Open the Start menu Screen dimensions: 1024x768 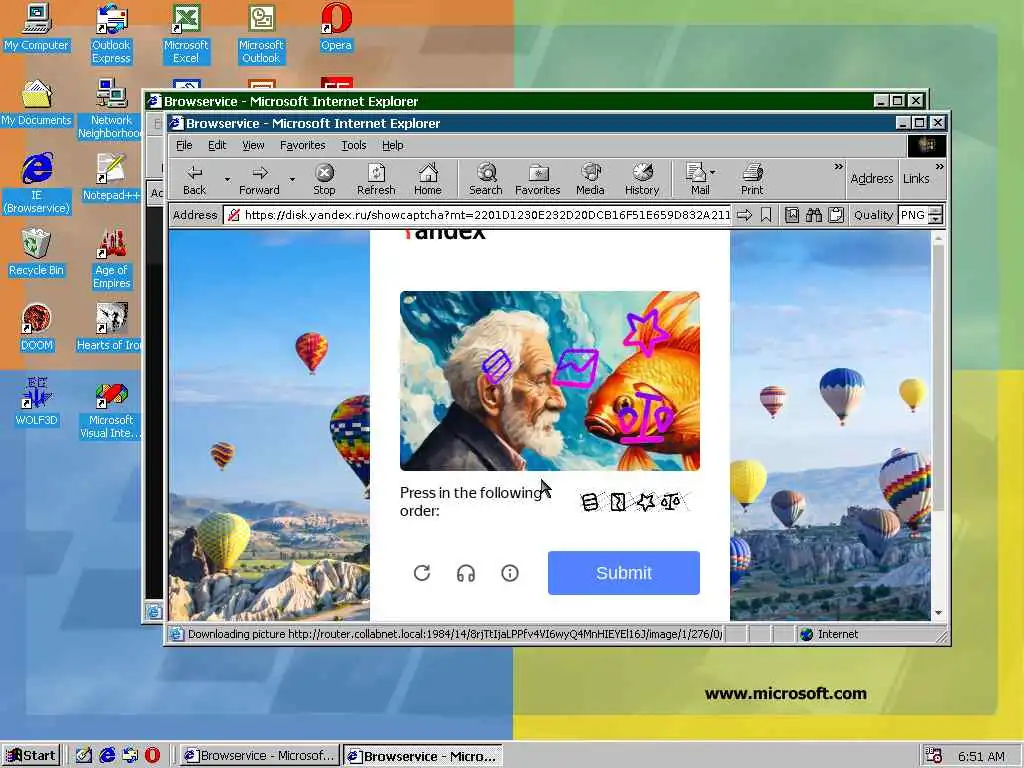coord(31,756)
